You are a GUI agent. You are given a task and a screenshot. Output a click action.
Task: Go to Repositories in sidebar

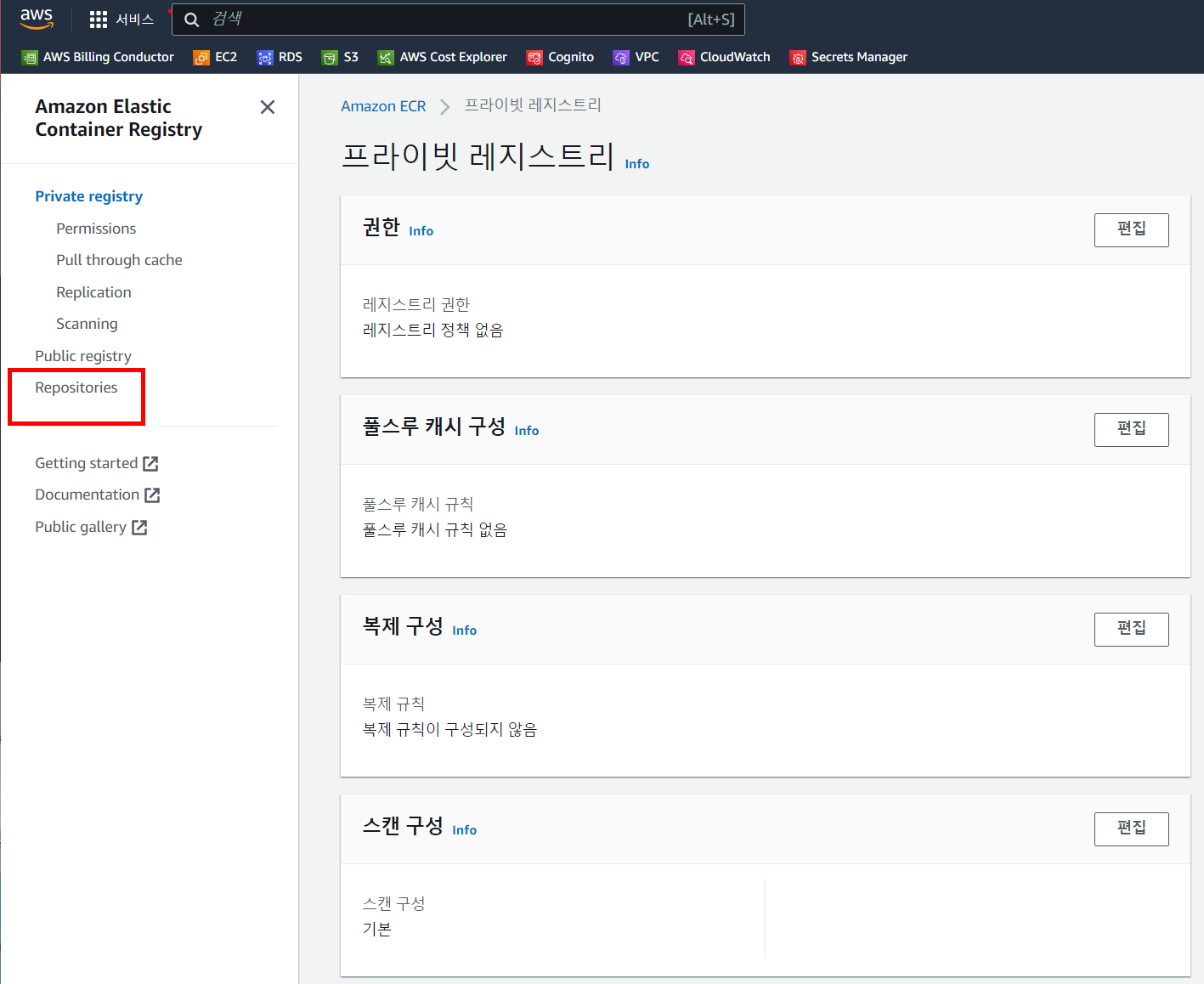tap(76, 387)
